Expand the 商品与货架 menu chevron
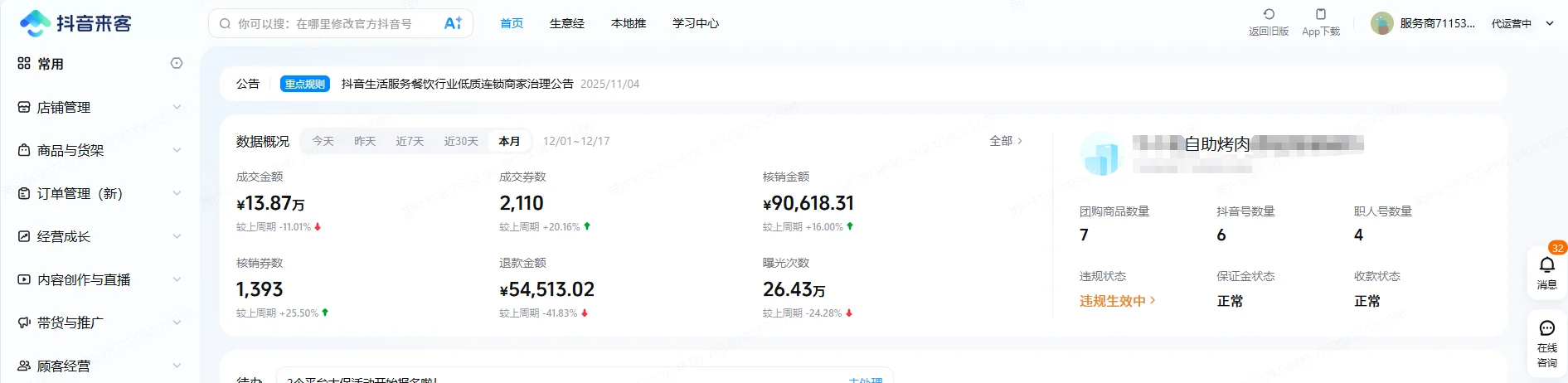The image size is (1568, 383). click(177, 150)
